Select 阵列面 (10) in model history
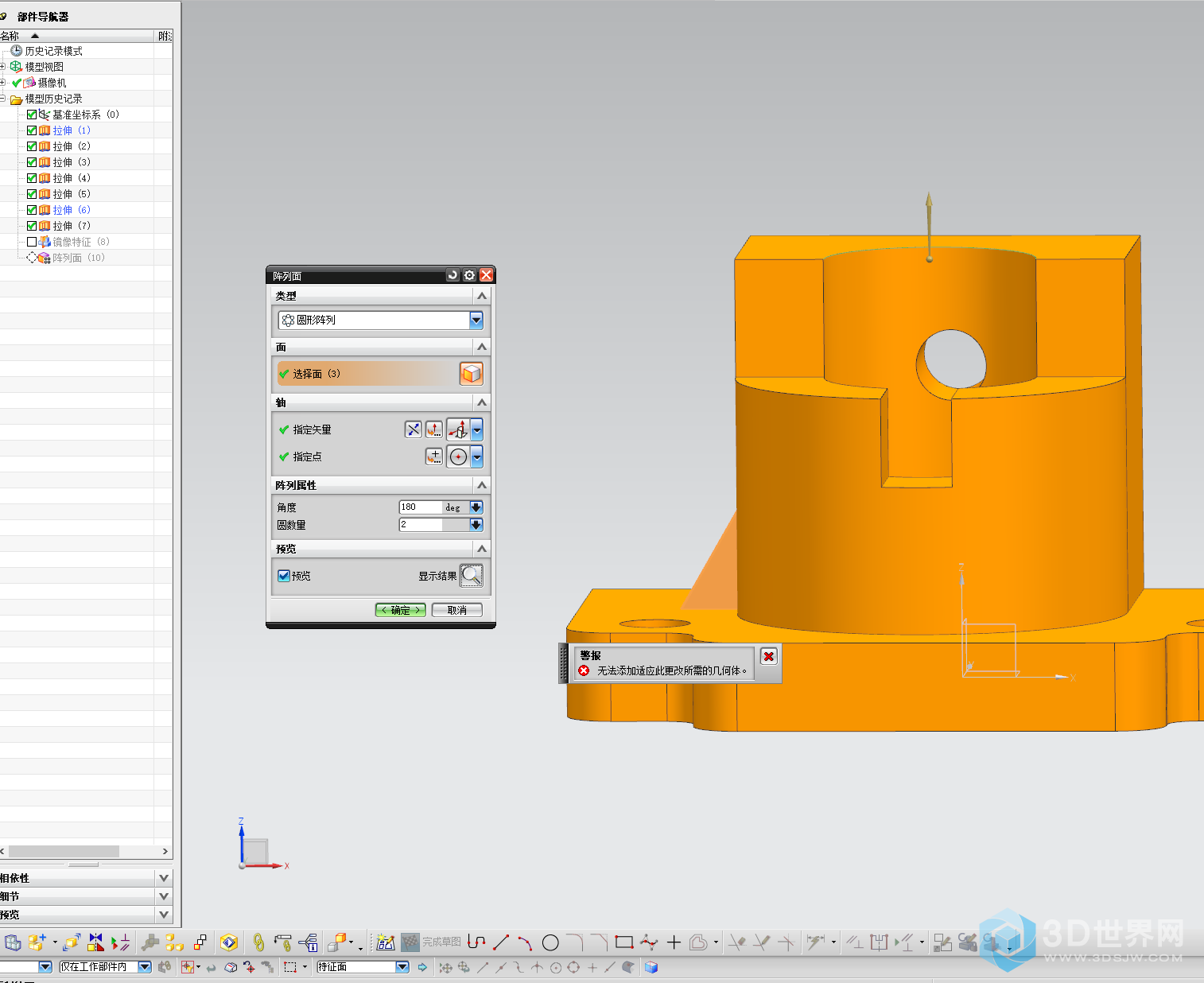Image resolution: width=1204 pixels, height=983 pixels. 79,258
